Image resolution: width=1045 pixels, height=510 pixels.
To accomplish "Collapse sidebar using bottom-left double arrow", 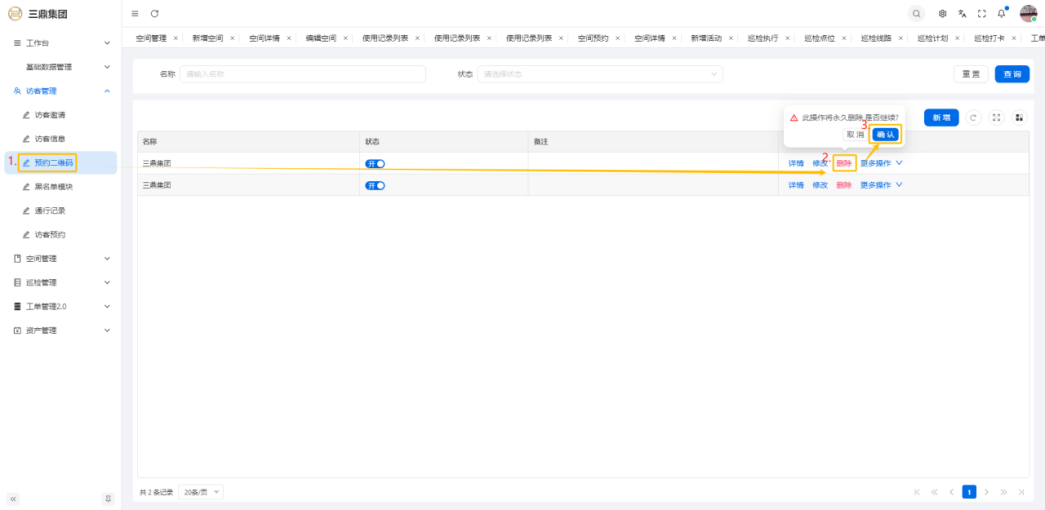I will click(14, 498).
